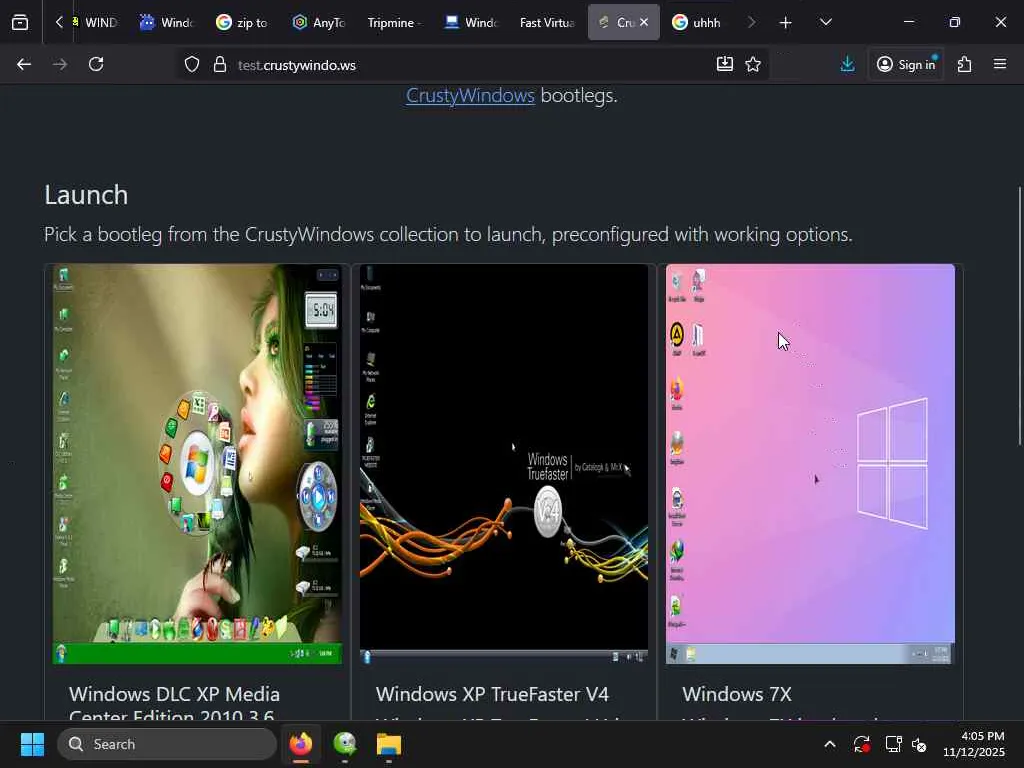Launch the Windows DLC XP Media Center thumbnail

pyautogui.click(x=197, y=464)
